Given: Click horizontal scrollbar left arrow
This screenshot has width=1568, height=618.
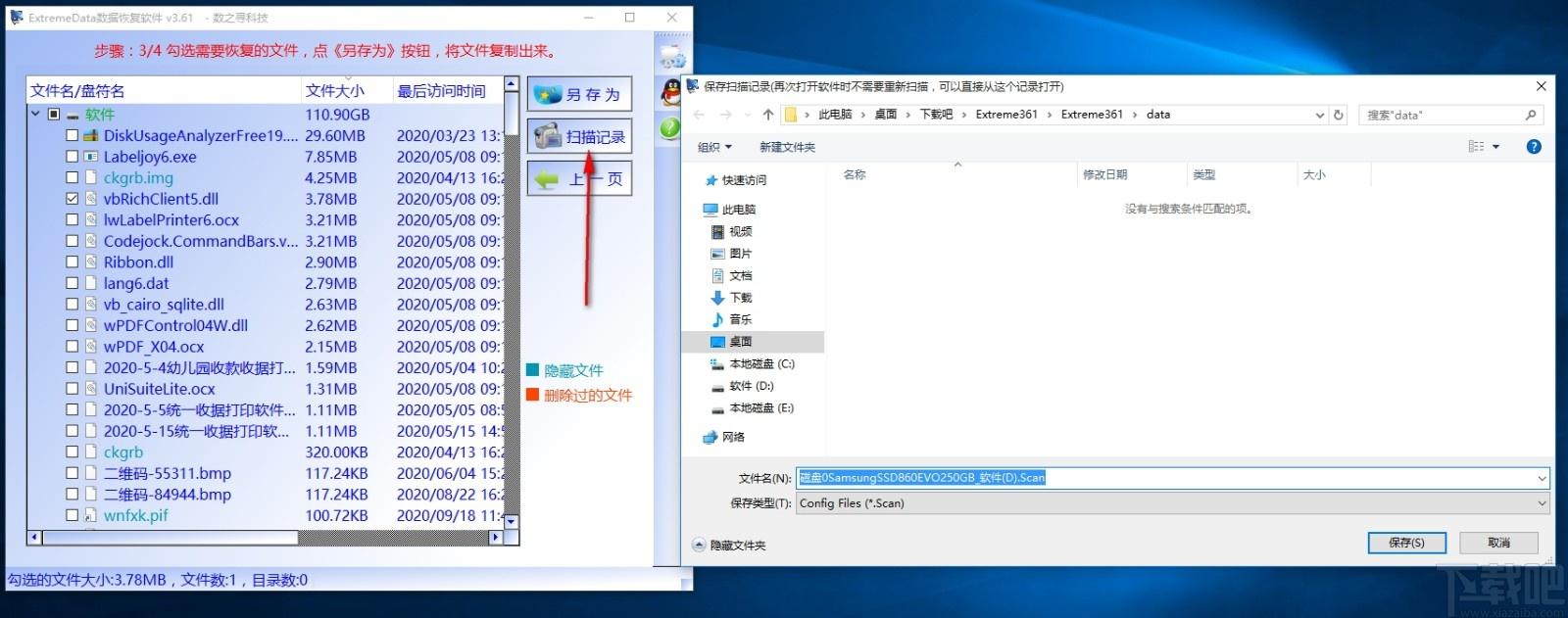Looking at the screenshot, I should 34,538.
